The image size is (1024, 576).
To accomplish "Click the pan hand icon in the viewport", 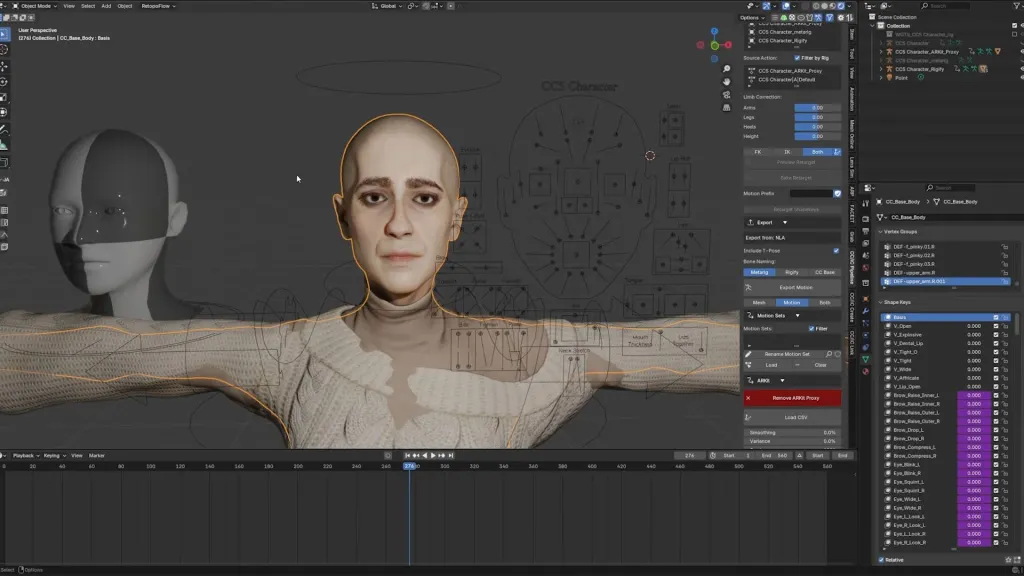I will 725,80.
